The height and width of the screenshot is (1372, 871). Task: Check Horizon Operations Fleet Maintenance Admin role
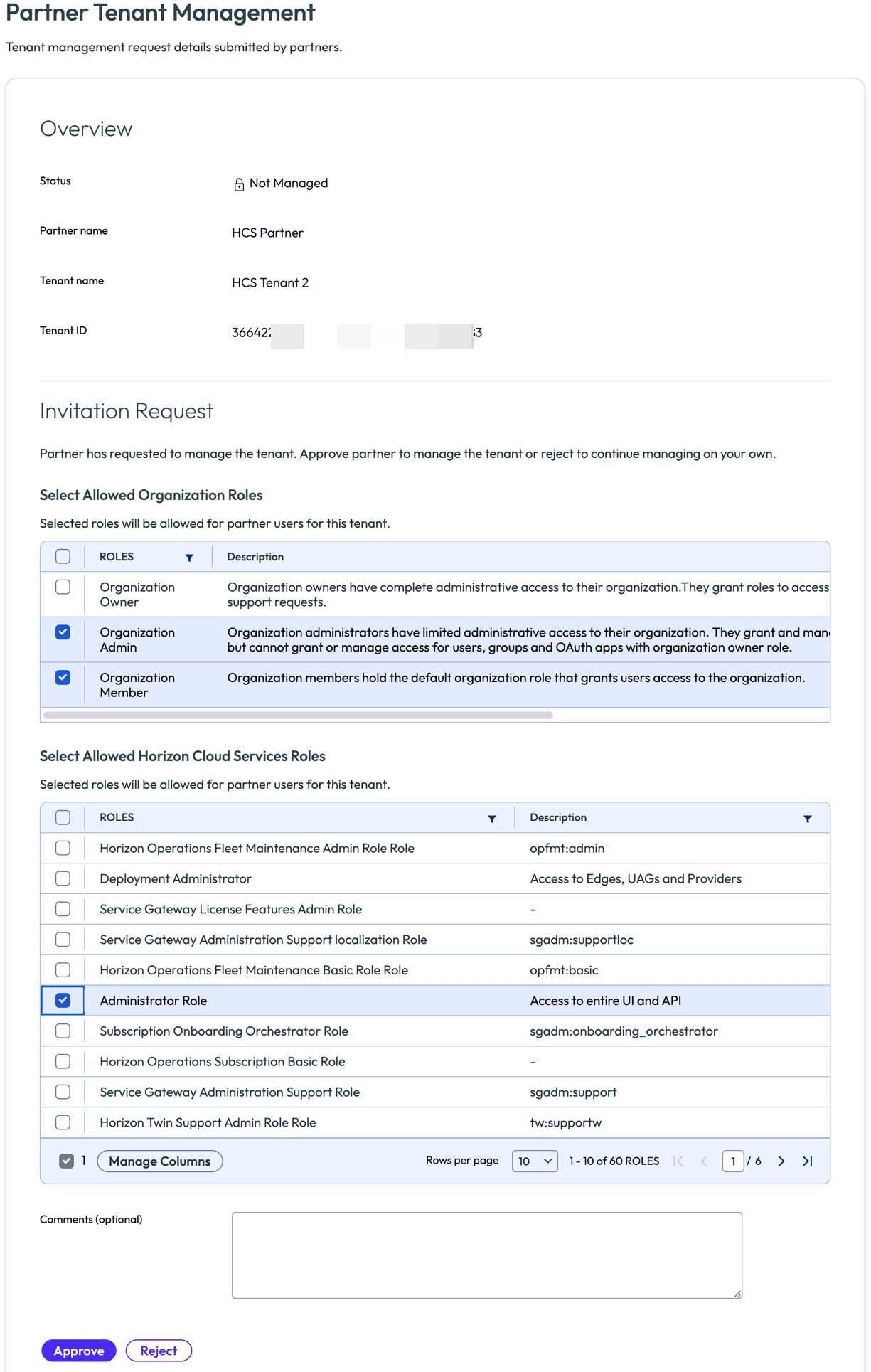(x=63, y=848)
